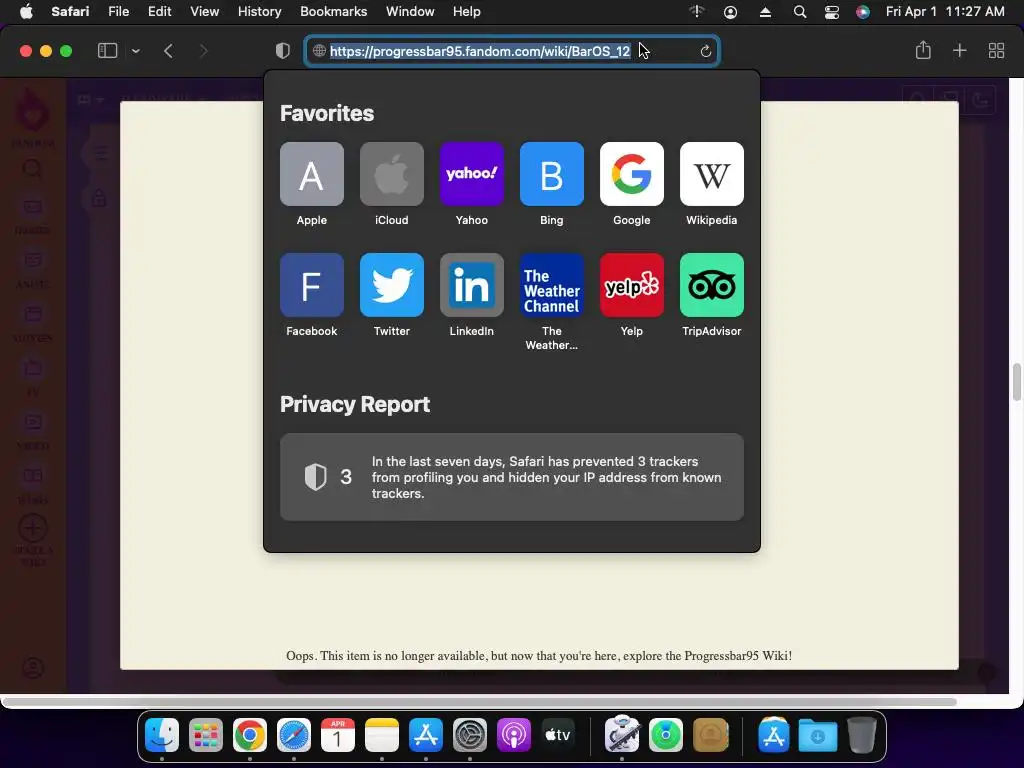
Task: Open The Weather Channel favorite tile
Action: coord(552,285)
